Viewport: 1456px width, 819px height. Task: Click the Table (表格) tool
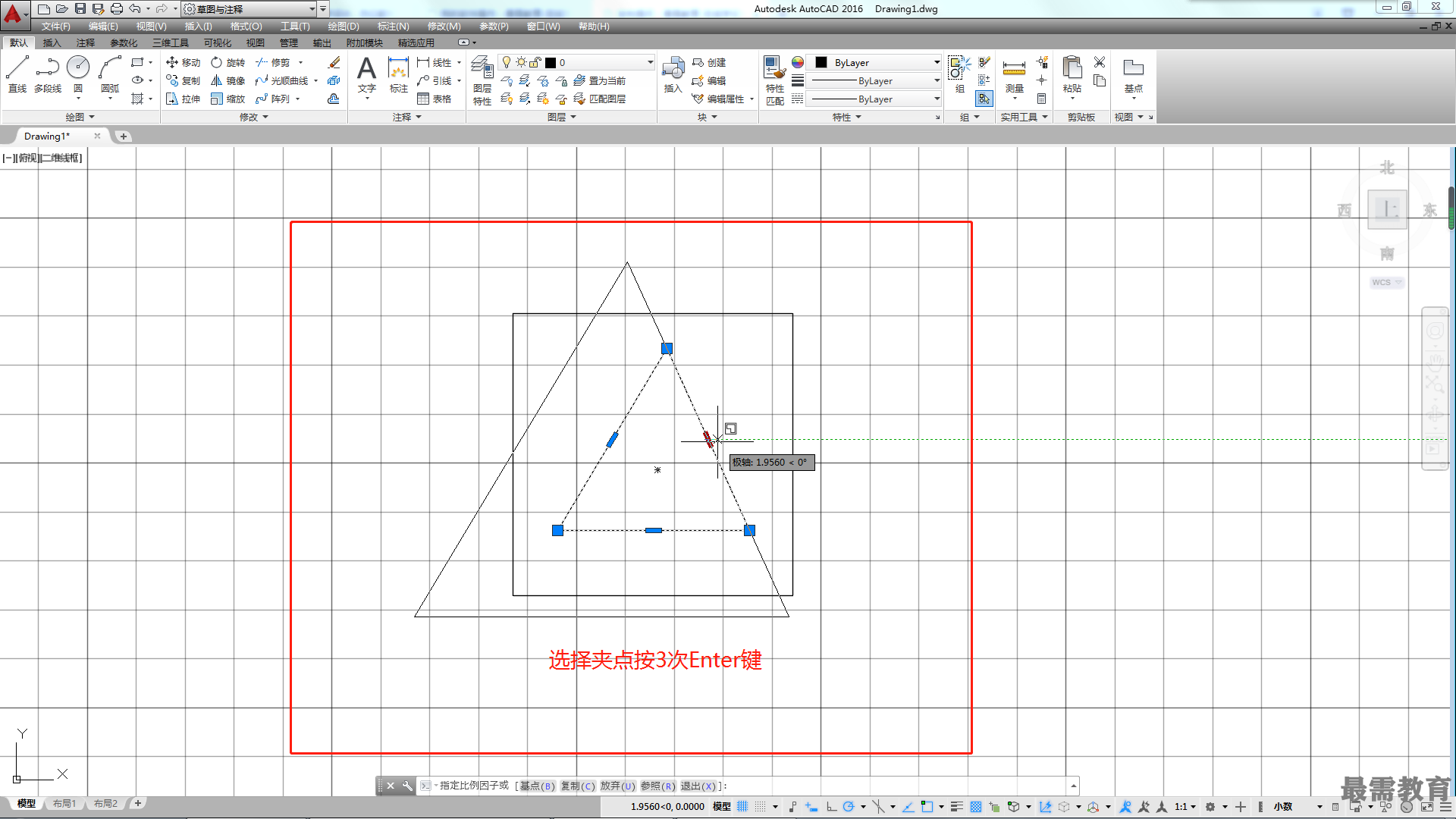pos(434,99)
